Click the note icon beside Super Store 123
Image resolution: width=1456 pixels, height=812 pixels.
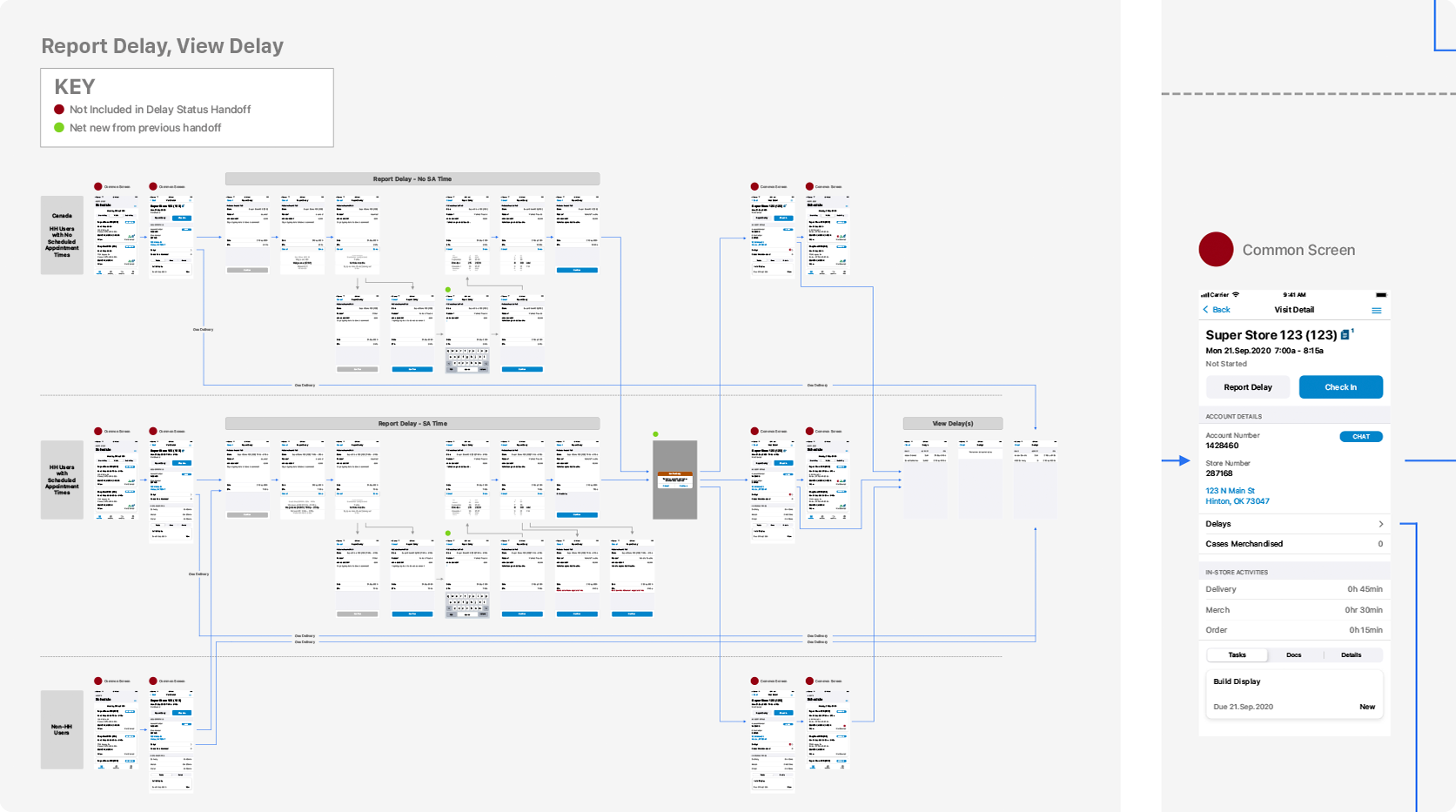click(x=1345, y=334)
